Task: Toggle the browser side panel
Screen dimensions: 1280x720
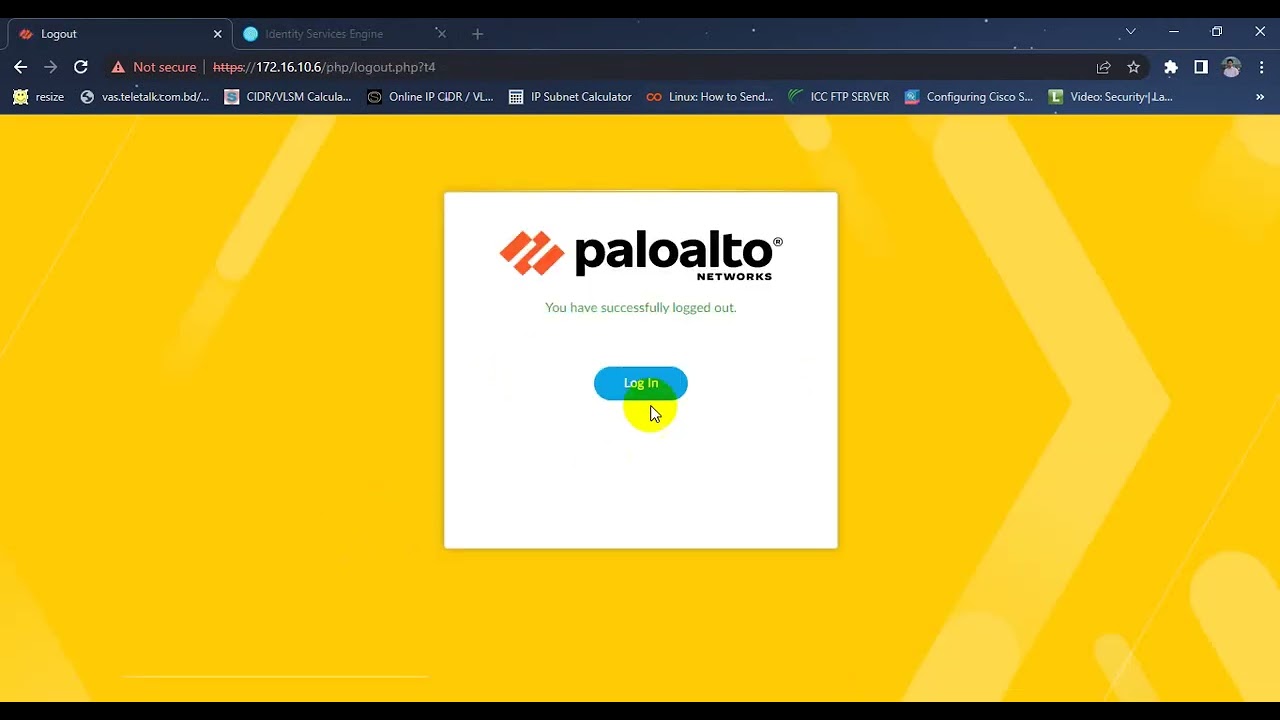Action: (x=1201, y=67)
